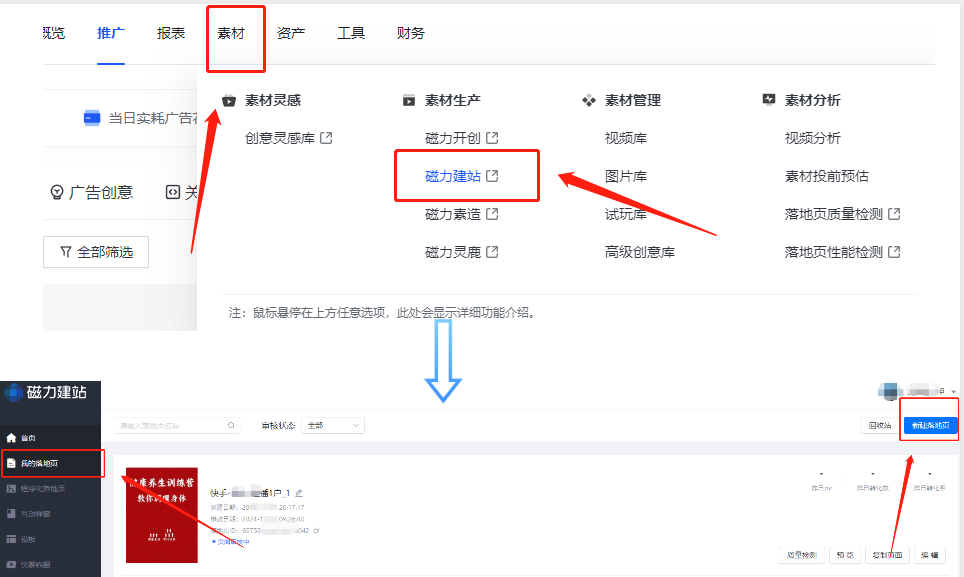Click the funnel icon in 全部筛选

click(x=66, y=252)
